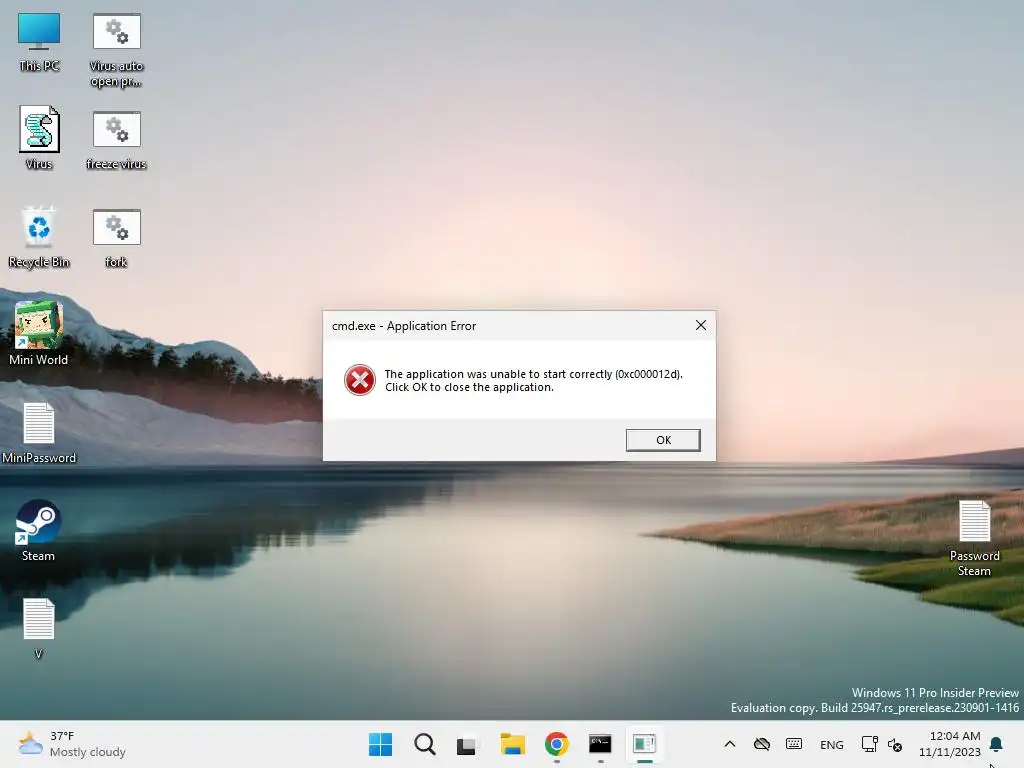Open Task View from the taskbar
The width and height of the screenshot is (1024, 768).
466,744
